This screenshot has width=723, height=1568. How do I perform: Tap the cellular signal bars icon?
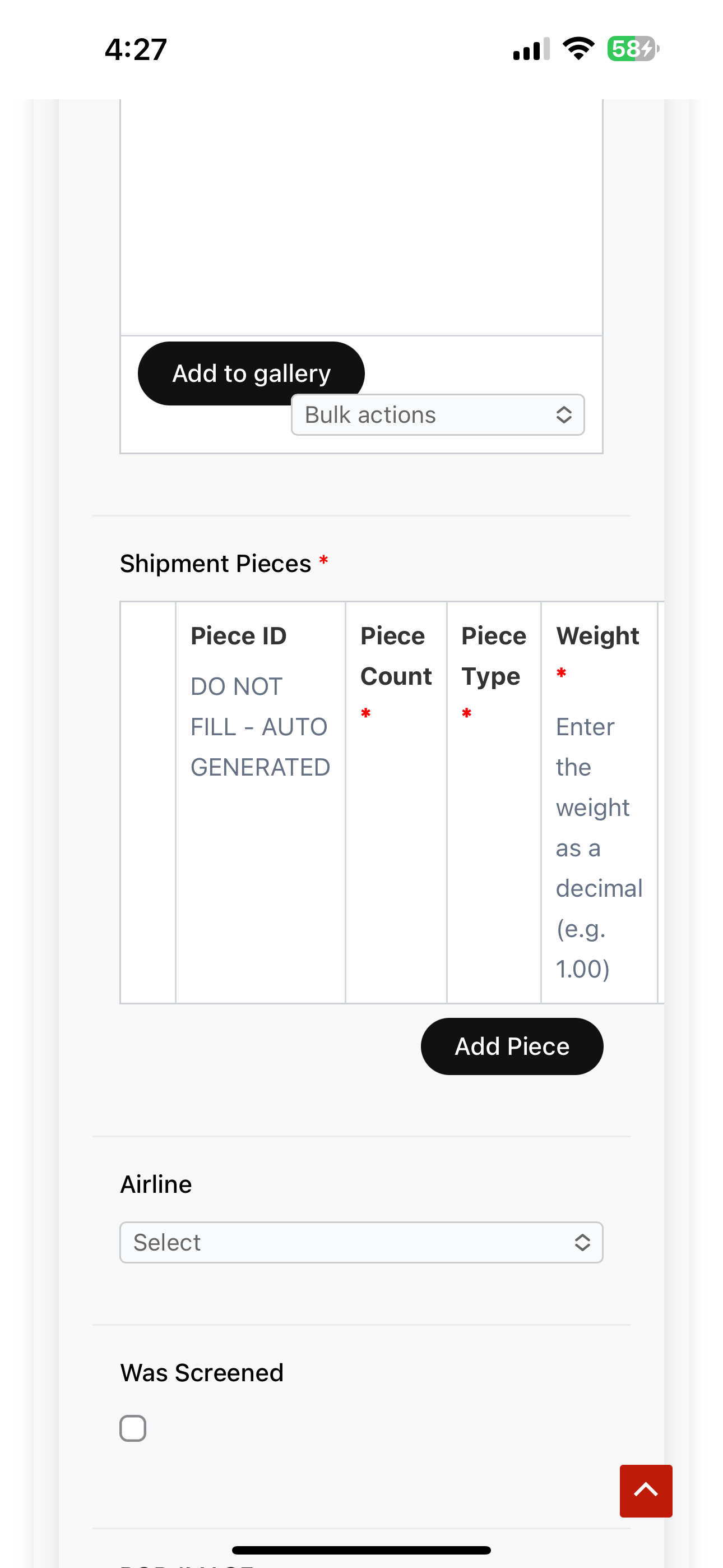[x=531, y=49]
